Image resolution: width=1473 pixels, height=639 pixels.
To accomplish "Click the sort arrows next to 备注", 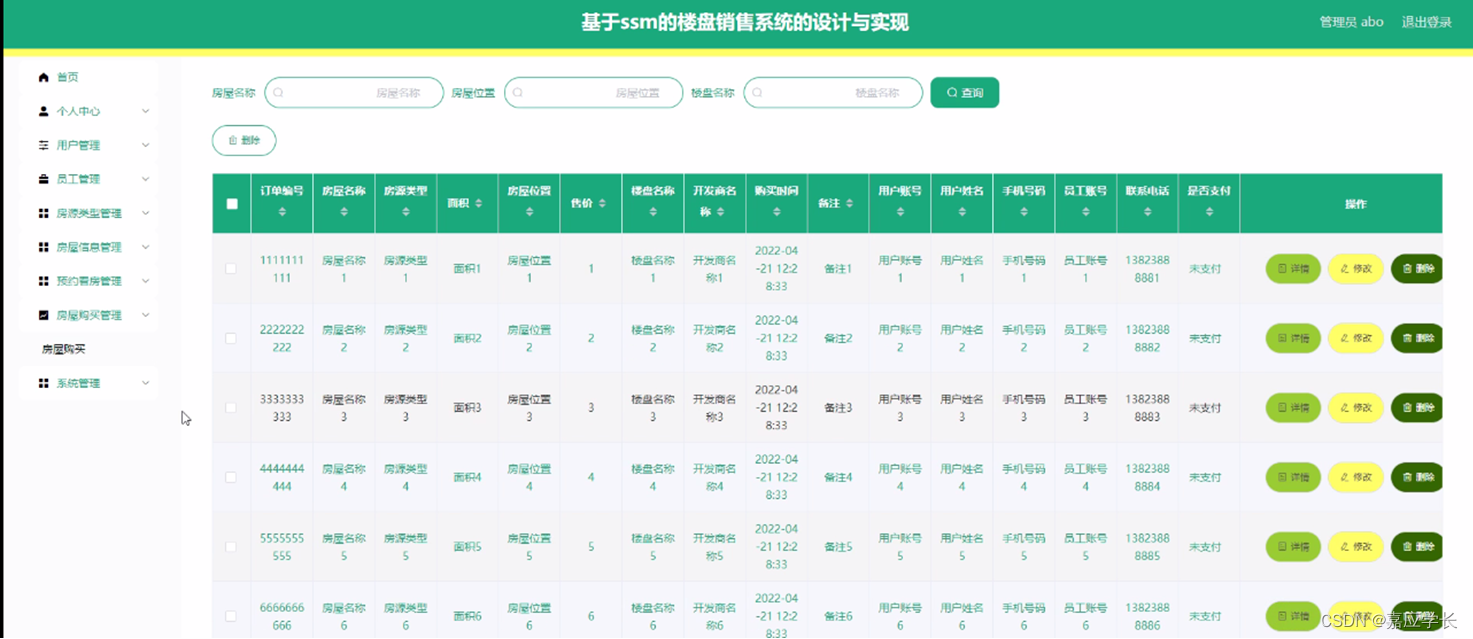I will click(850, 203).
